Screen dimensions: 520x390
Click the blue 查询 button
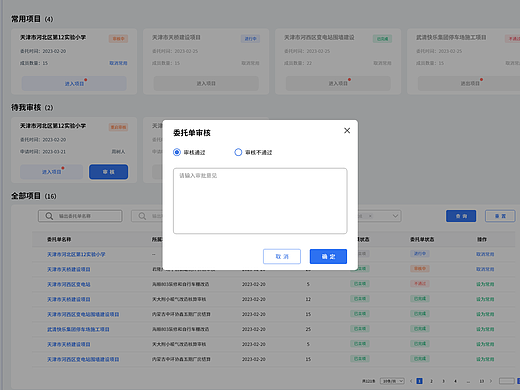tap(461, 216)
